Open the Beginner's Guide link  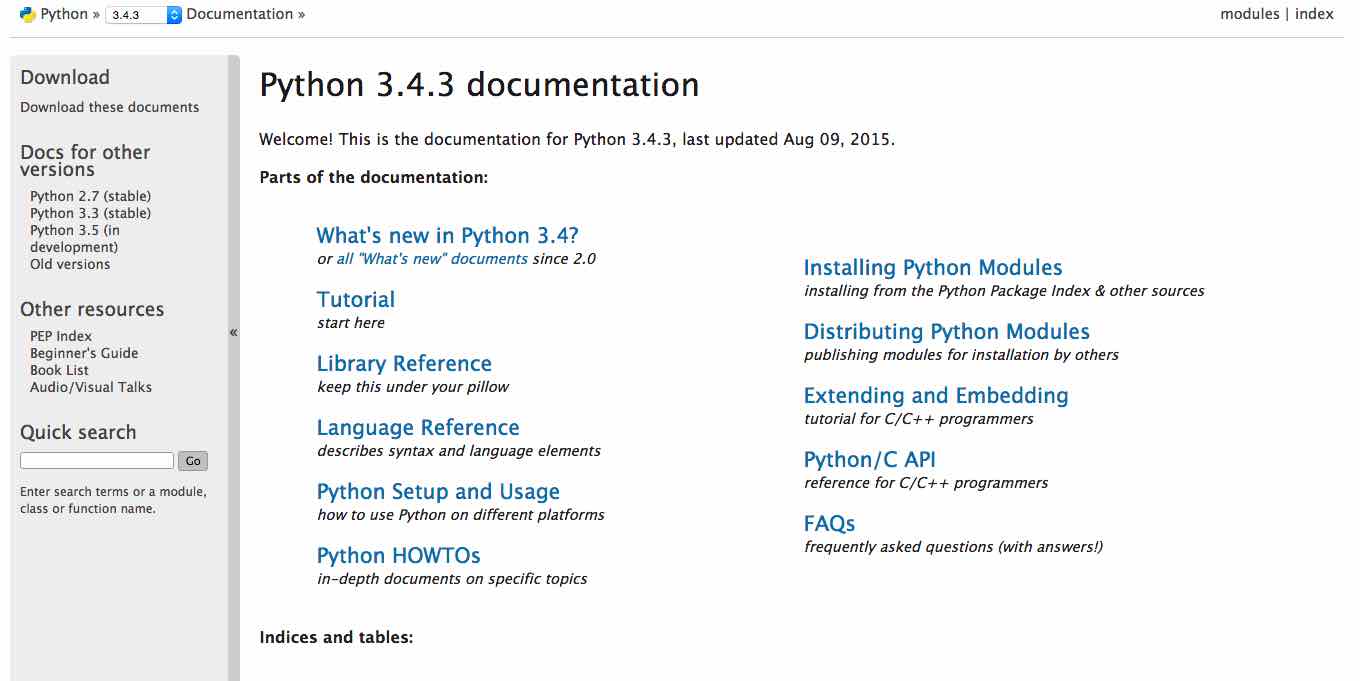[84, 353]
